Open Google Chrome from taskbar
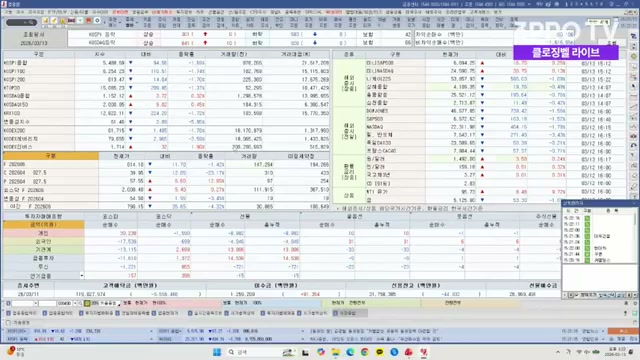Viewport: 640px width, 360px height. 364,352
